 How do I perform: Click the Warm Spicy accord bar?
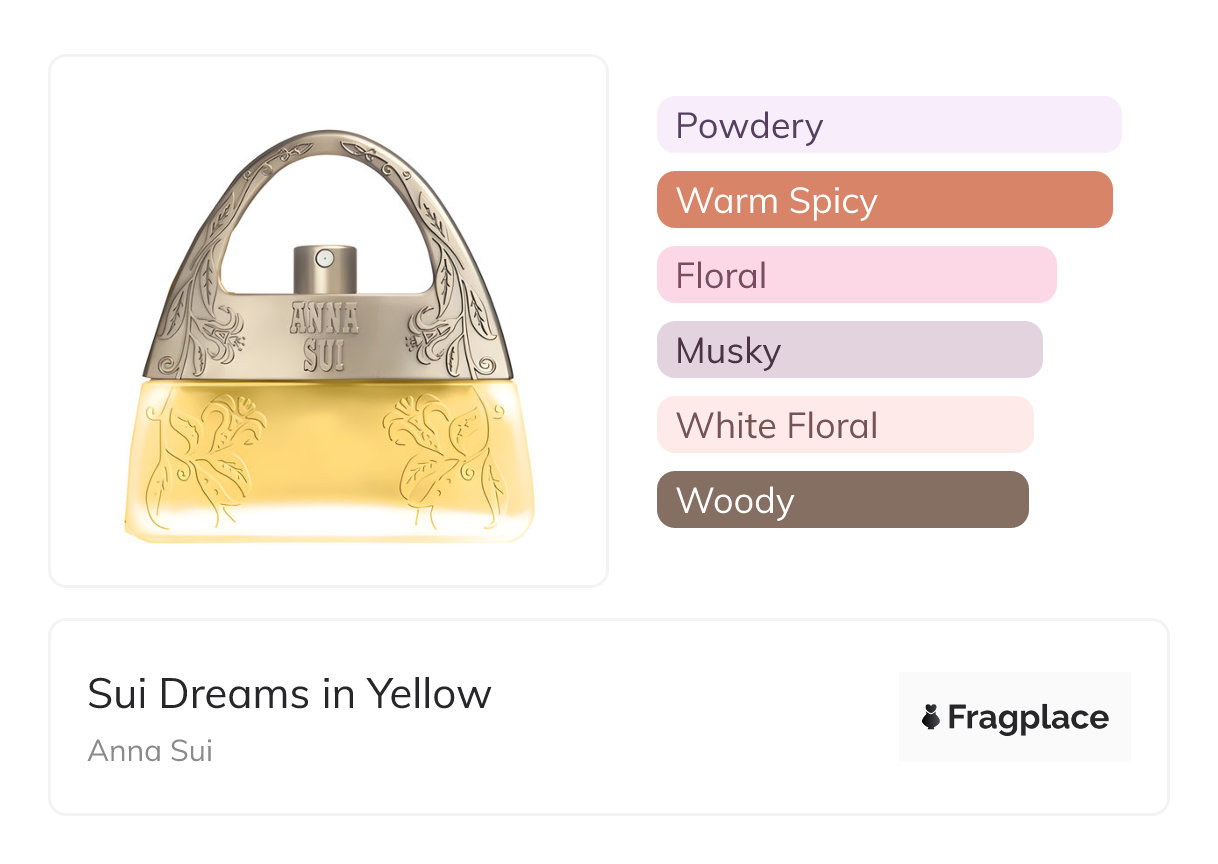[x=884, y=200]
